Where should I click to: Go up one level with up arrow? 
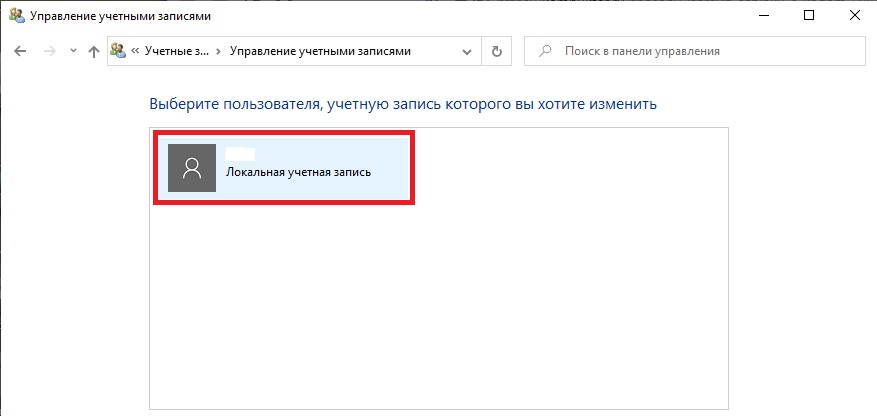93,51
